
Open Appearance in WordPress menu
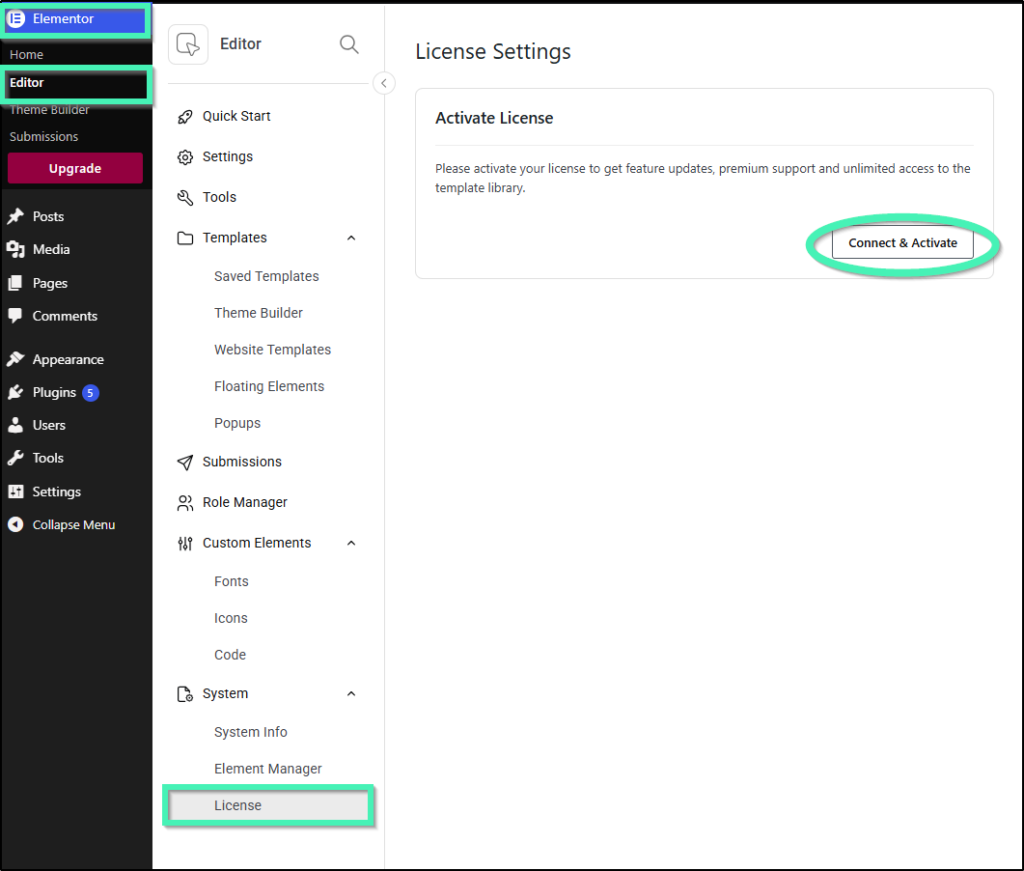pyautogui.click(x=68, y=360)
